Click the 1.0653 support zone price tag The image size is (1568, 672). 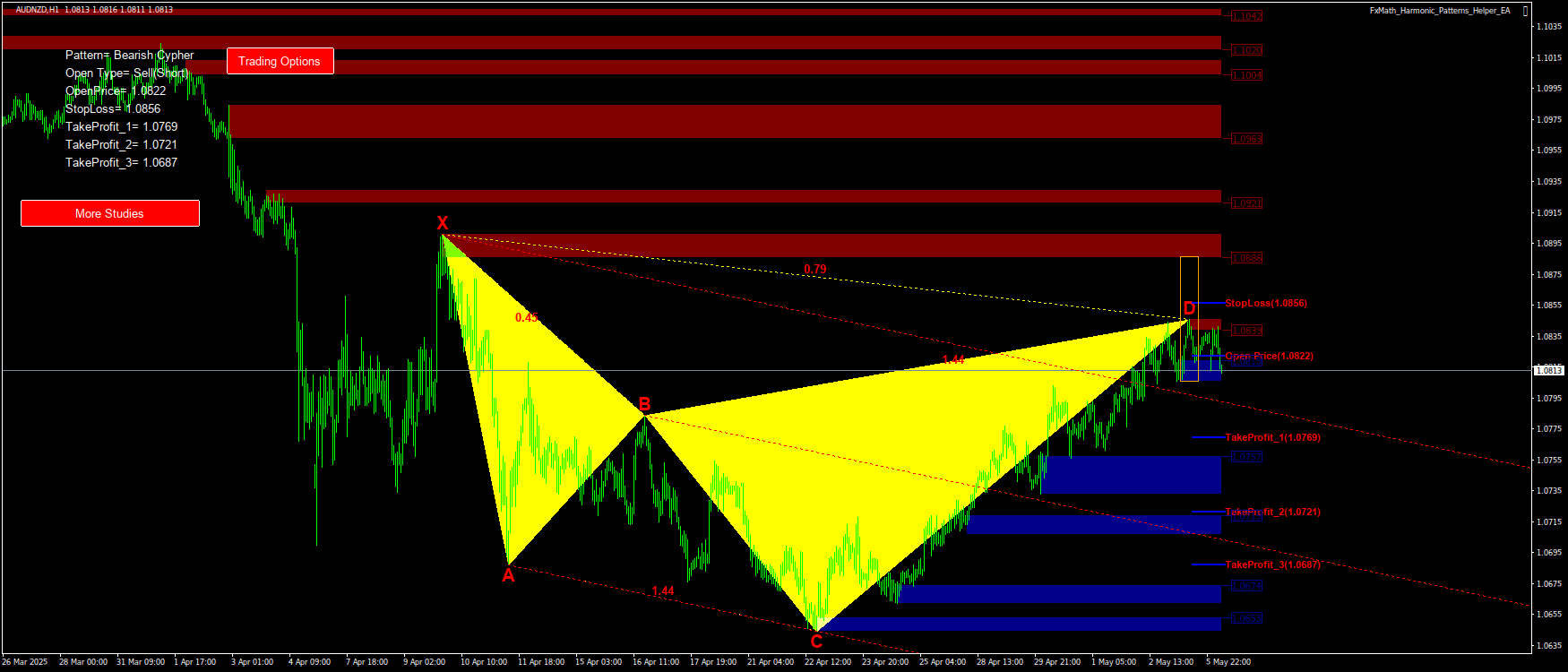1246,618
